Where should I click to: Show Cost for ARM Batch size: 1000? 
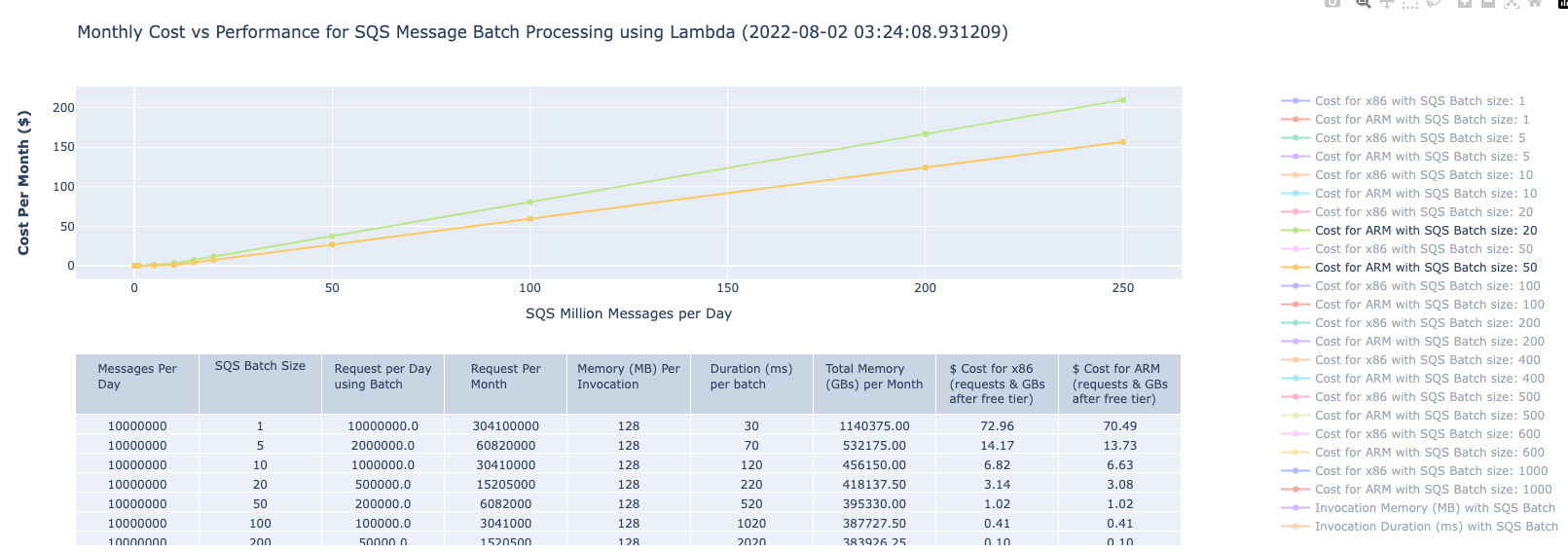click(x=1417, y=490)
